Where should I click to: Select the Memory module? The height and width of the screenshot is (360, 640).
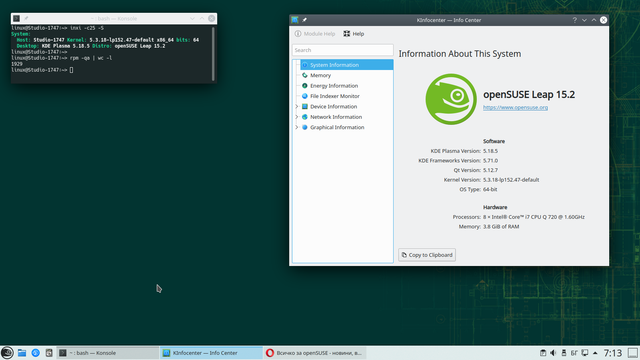320,75
